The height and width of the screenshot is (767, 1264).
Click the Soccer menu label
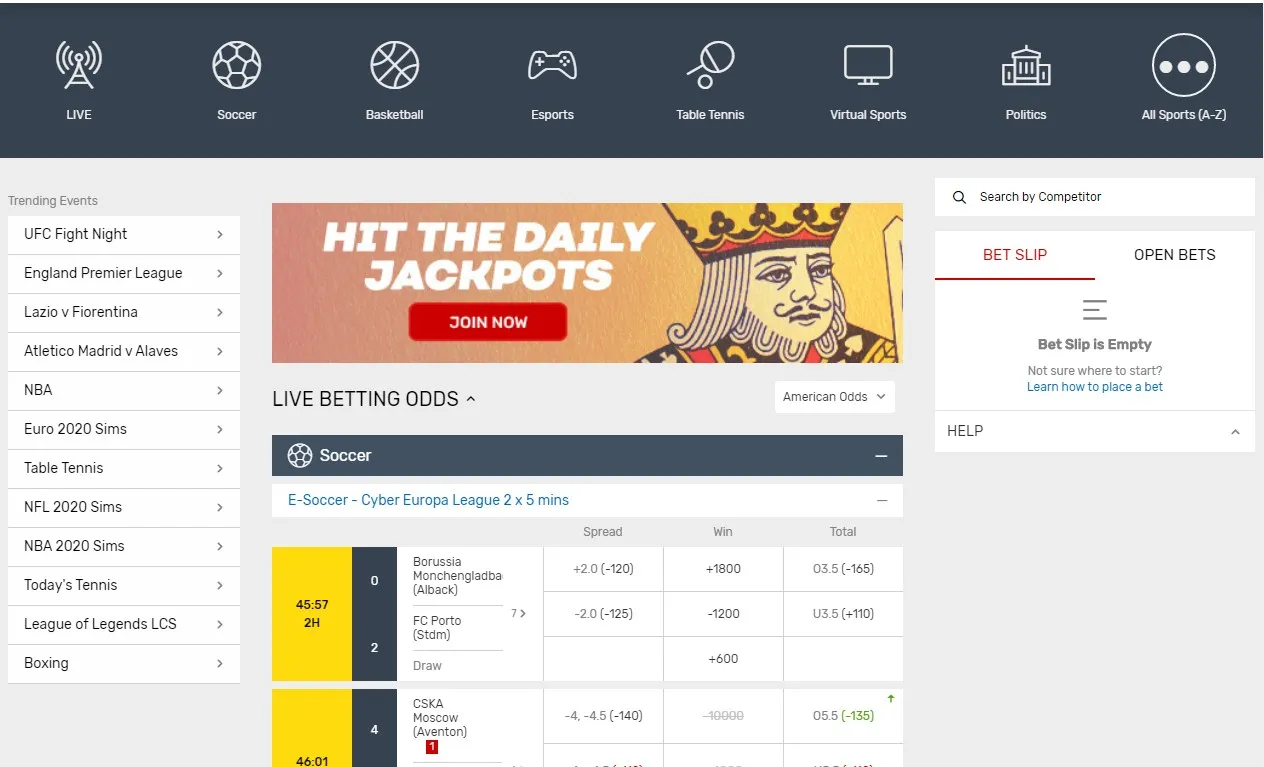click(237, 115)
